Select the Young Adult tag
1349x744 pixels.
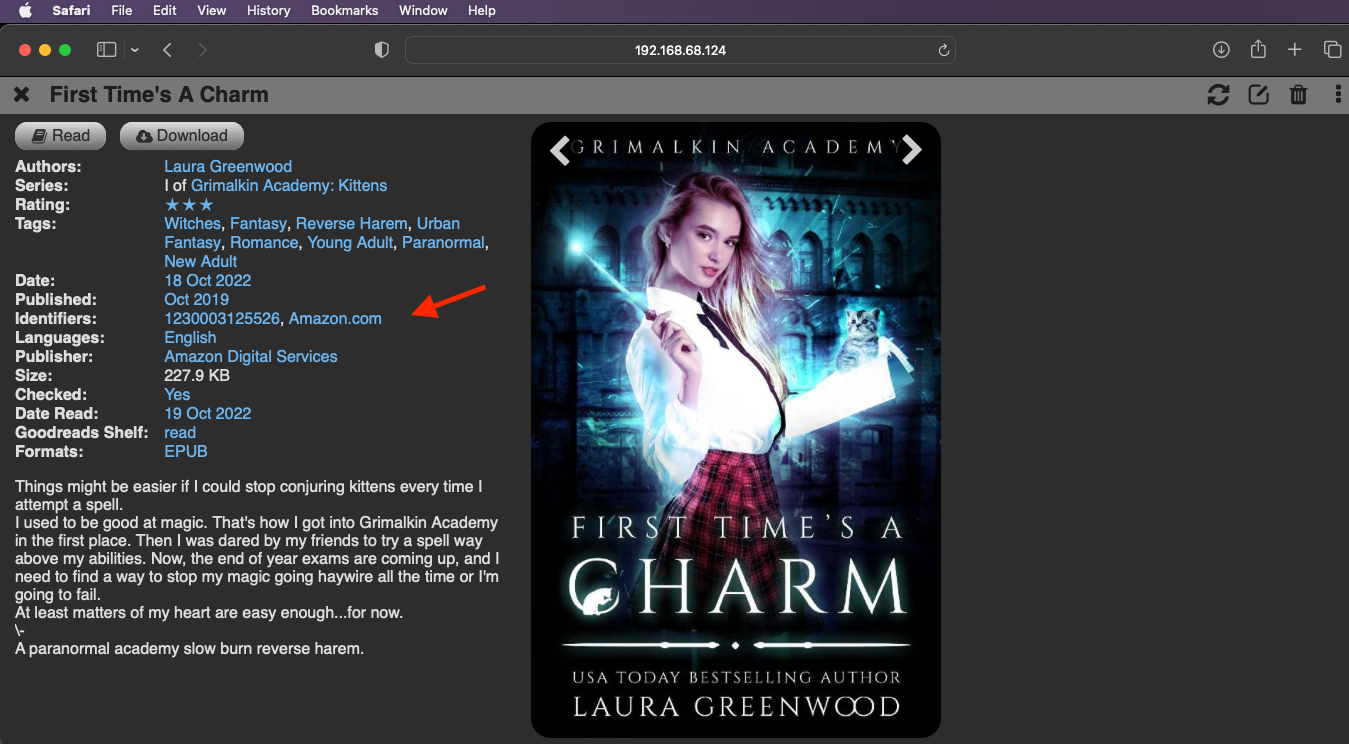click(x=350, y=243)
